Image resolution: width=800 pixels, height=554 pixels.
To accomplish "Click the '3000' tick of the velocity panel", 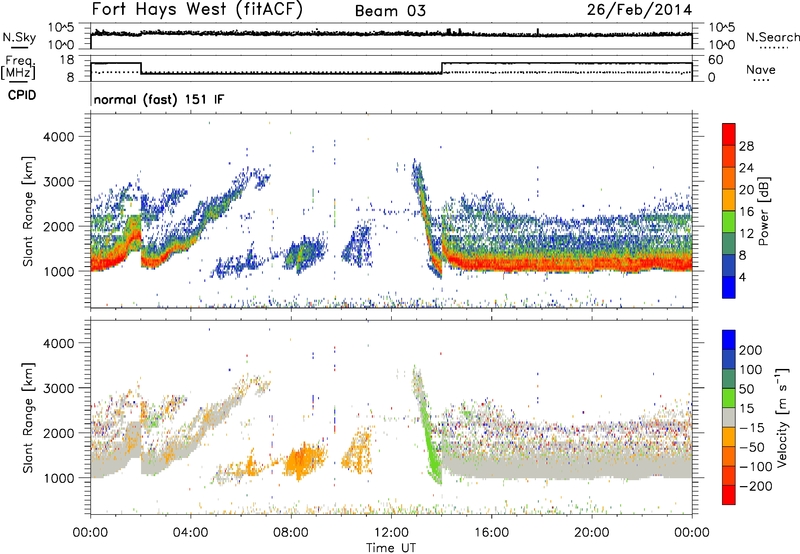I will (x=59, y=388).
